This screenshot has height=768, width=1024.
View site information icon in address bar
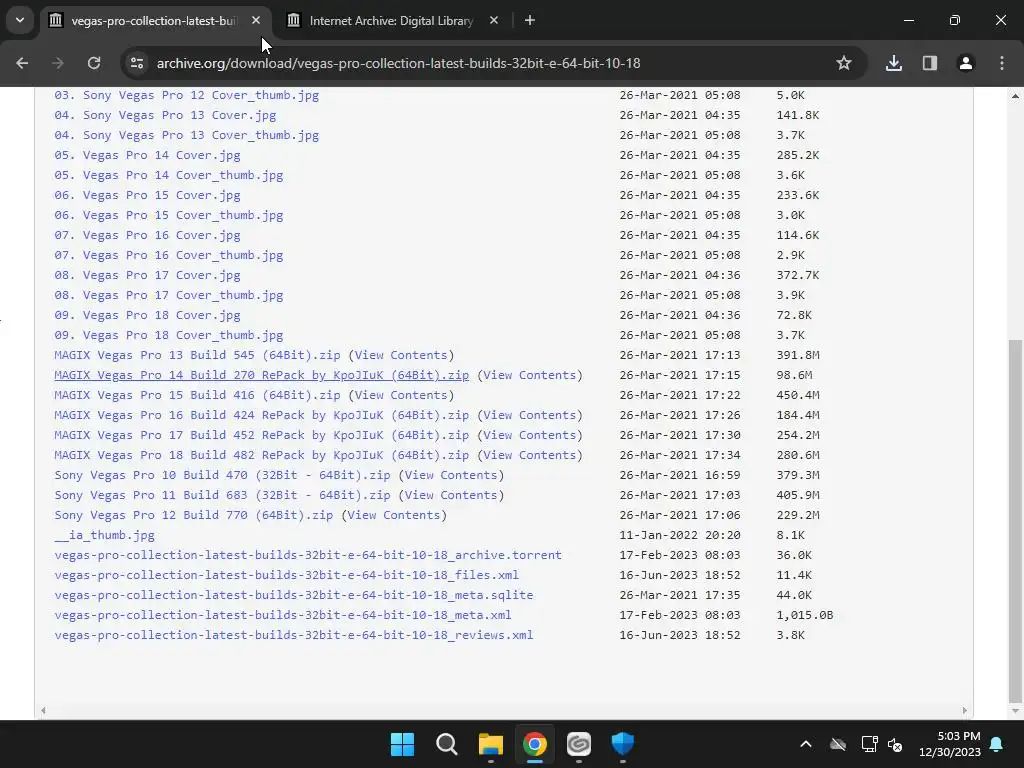136,63
